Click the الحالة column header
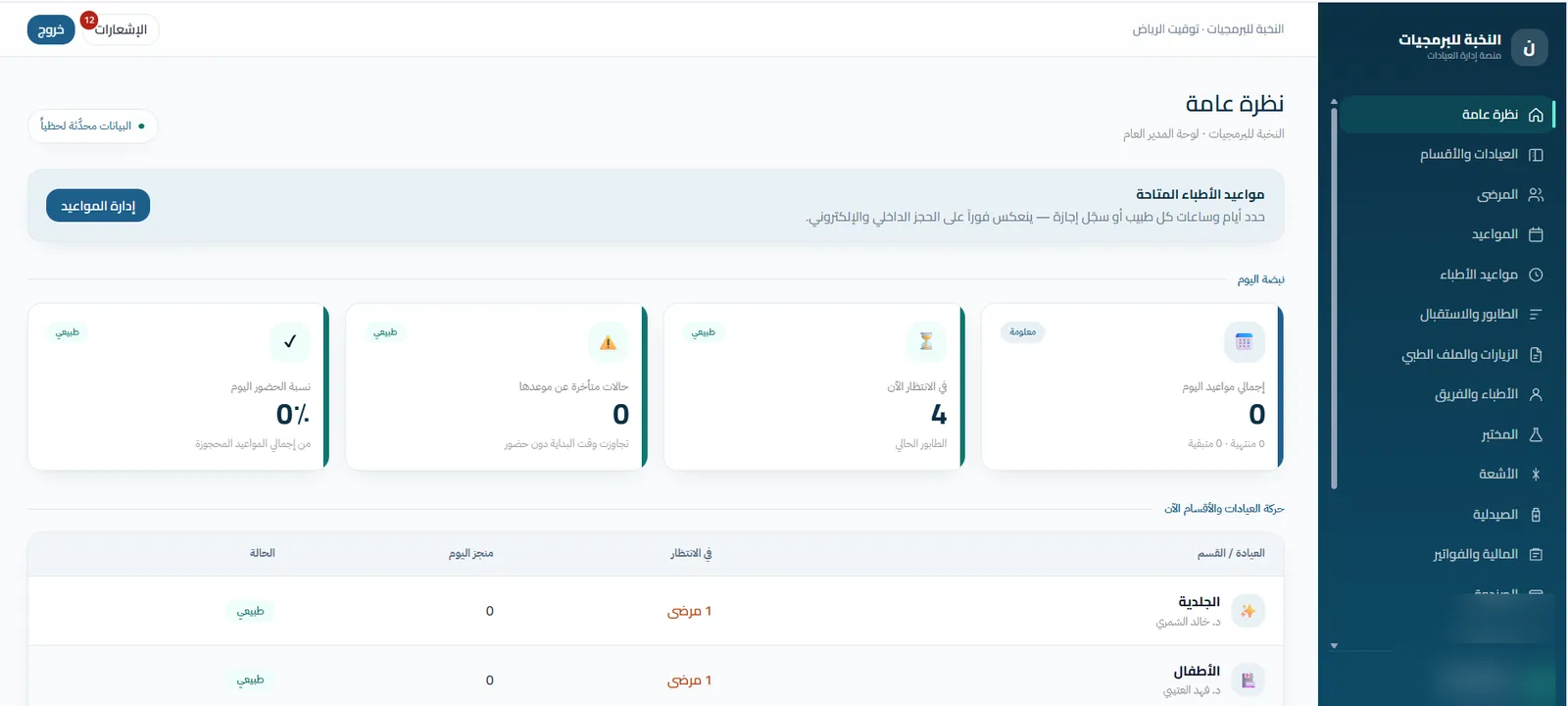1568x706 pixels. click(262, 553)
